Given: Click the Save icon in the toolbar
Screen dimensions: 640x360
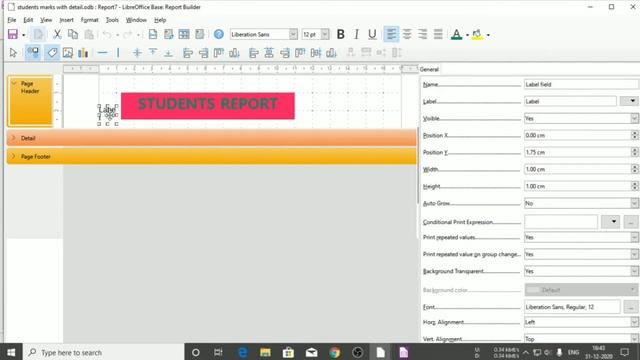Looking at the screenshot, I should point(13,34).
